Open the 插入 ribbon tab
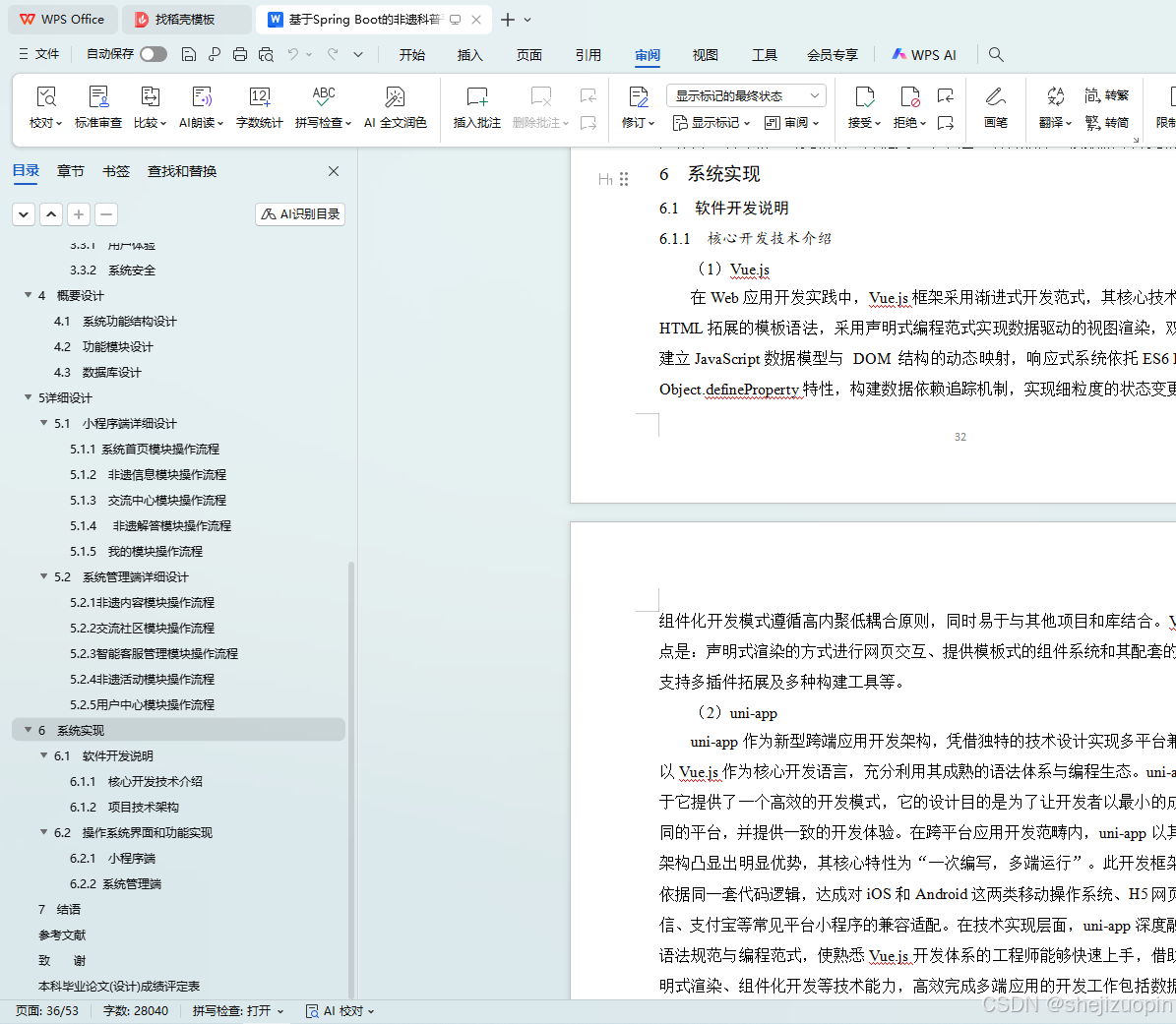The width and height of the screenshot is (1176, 1024). tap(470, 55)
